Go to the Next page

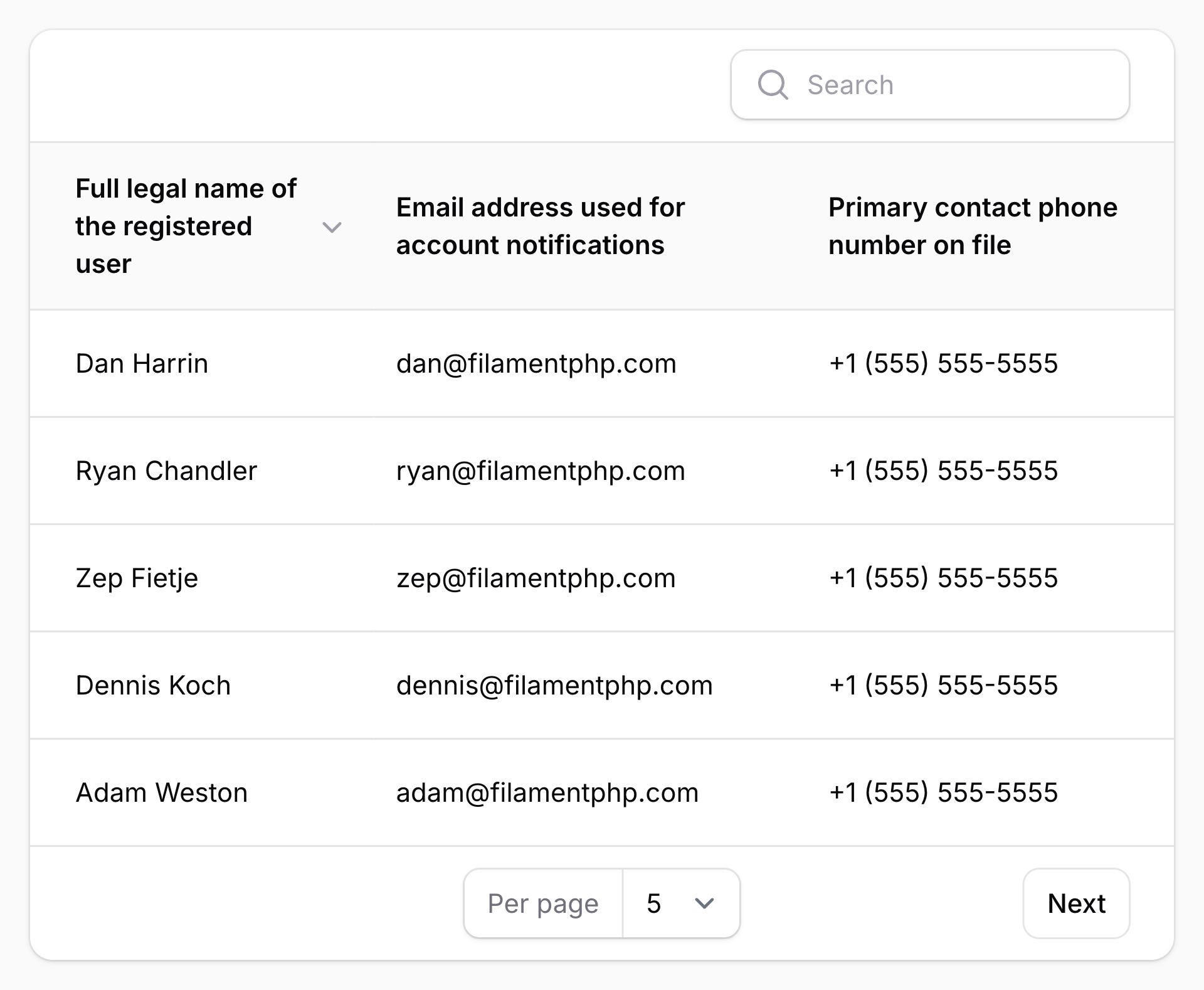[1076, 903]
